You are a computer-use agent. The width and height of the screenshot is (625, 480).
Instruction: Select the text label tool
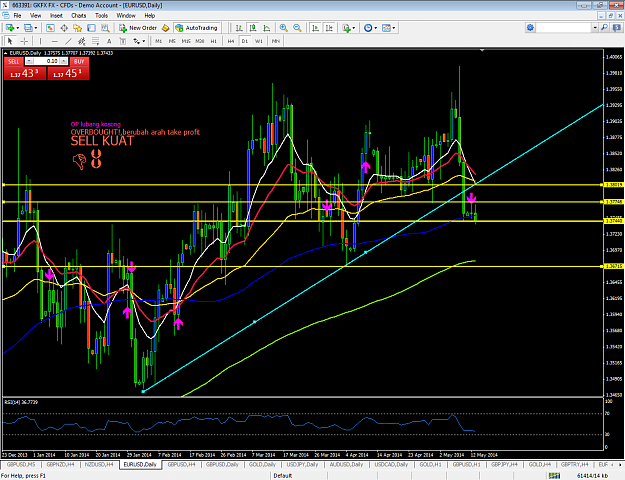point(123,41)
